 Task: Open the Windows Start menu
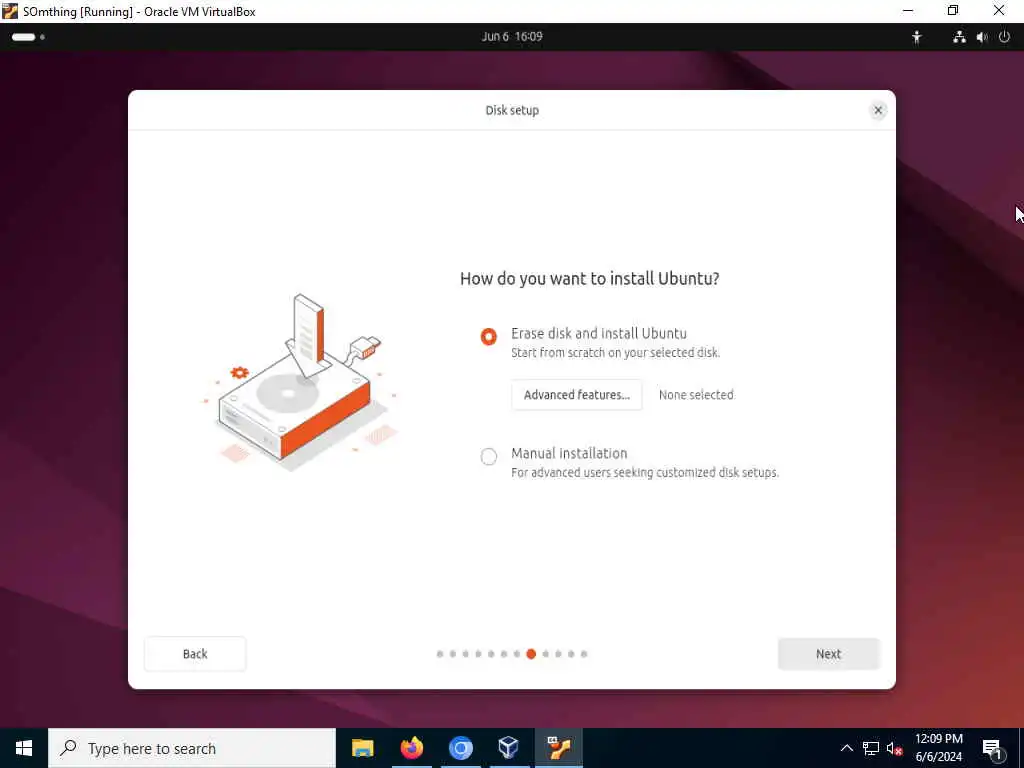(x=24, y=748)
